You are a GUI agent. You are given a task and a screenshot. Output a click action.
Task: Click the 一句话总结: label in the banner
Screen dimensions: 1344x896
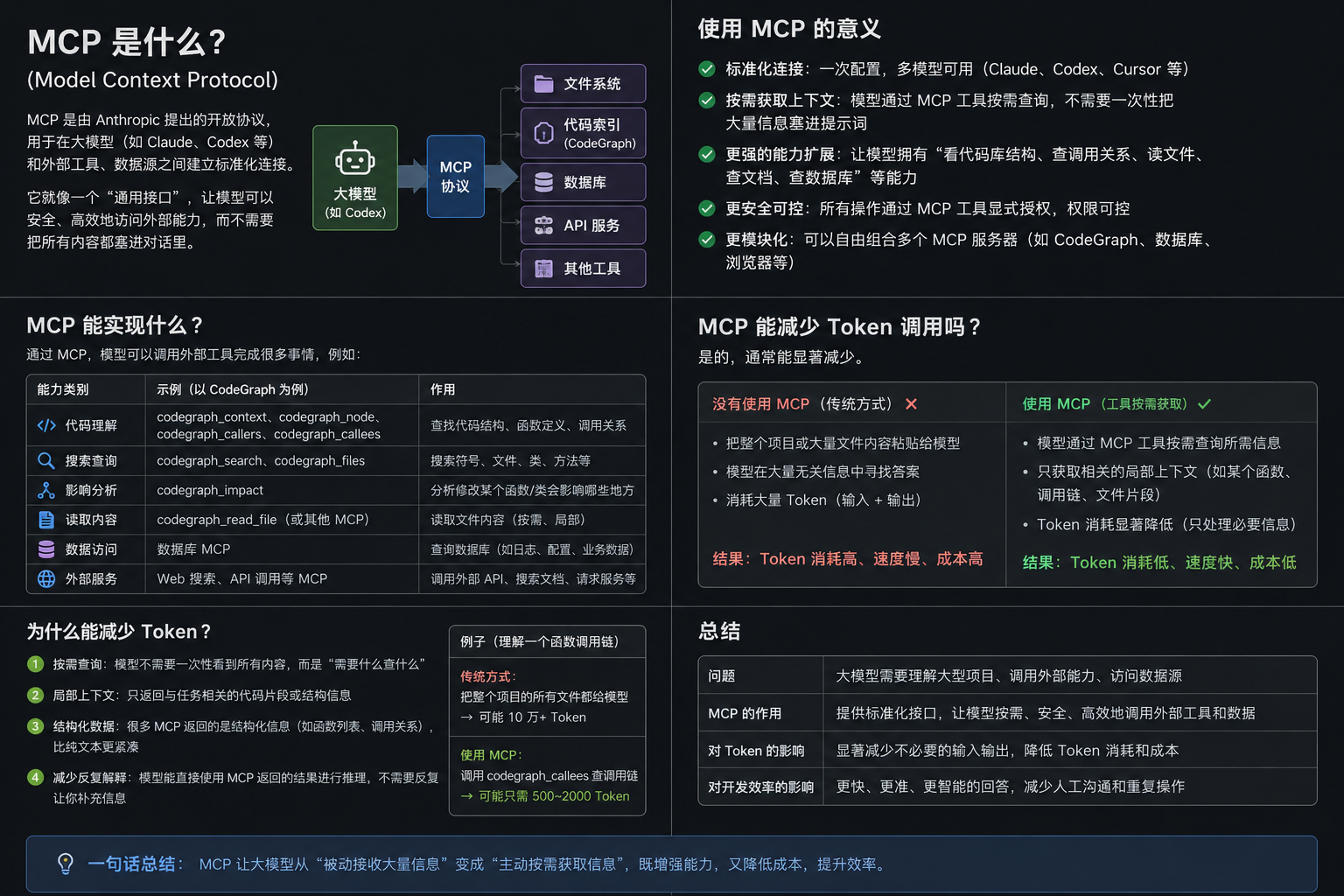point(136,864)
